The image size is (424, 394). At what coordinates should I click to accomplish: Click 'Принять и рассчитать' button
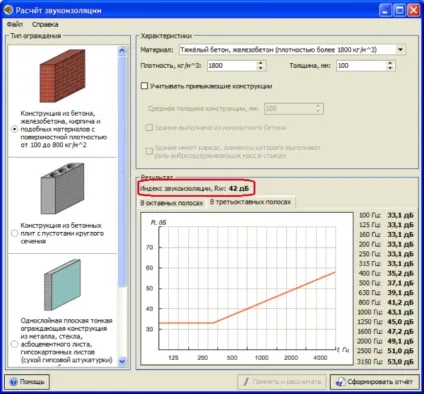(x=282, y=382)
